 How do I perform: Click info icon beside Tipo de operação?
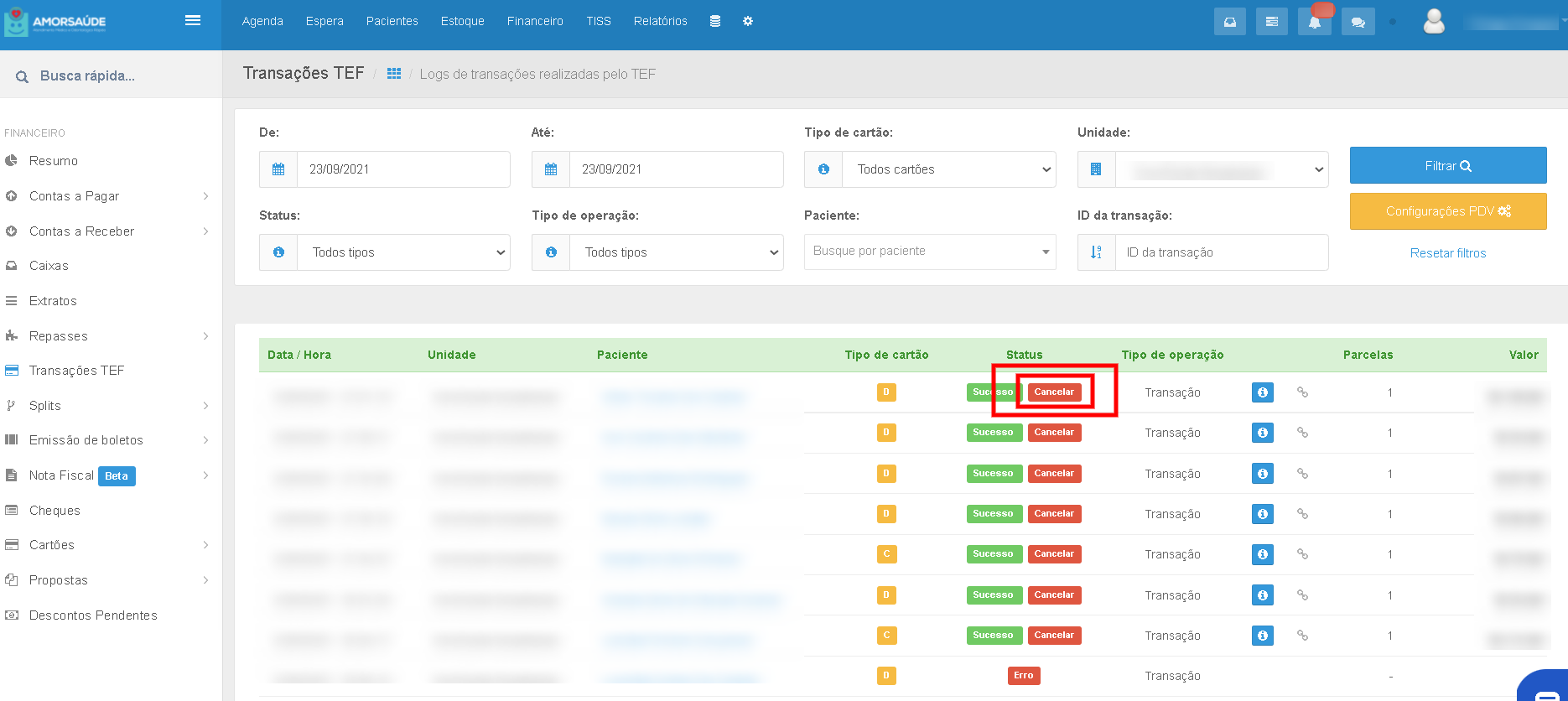[x=551, y=252]
